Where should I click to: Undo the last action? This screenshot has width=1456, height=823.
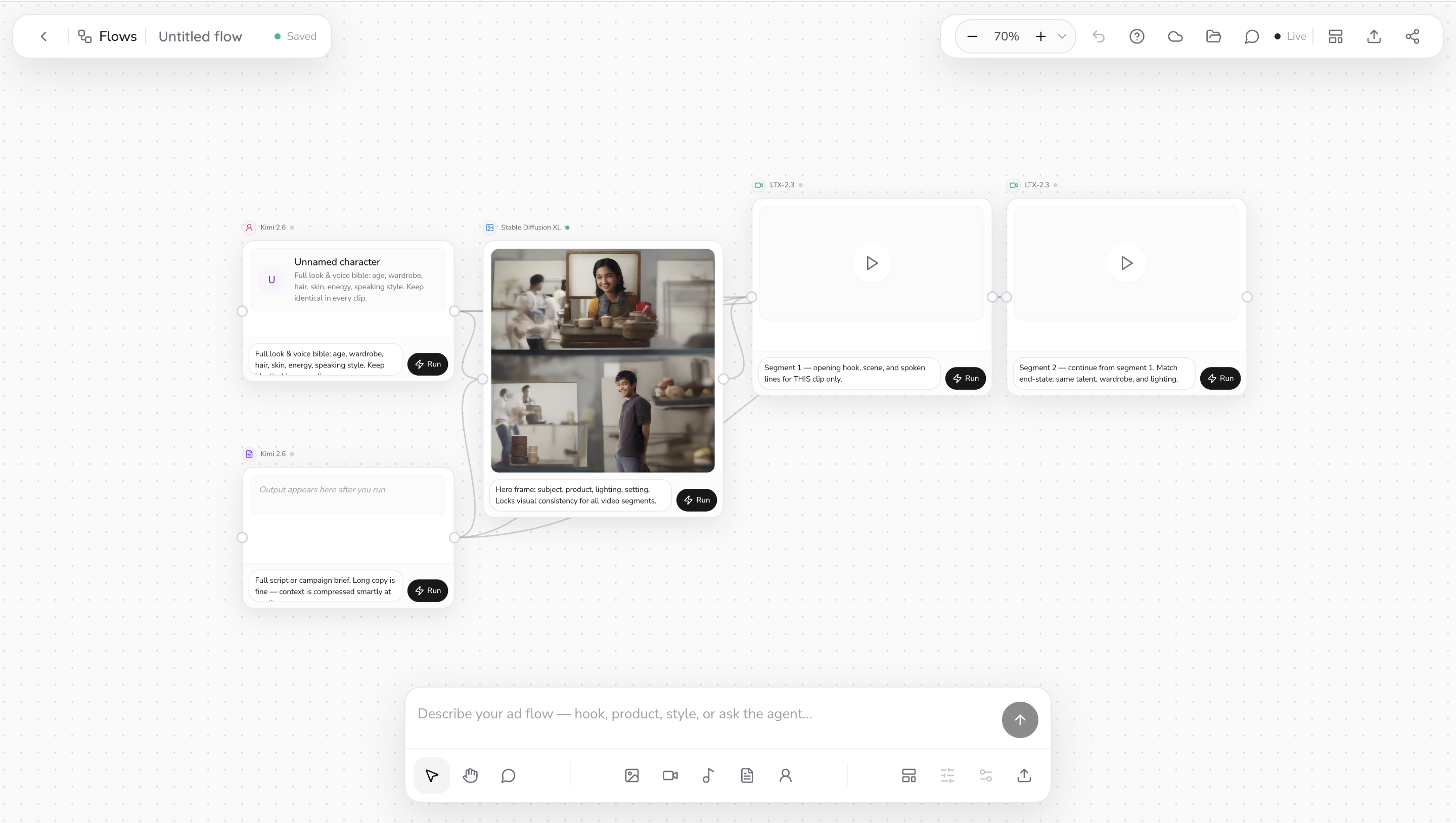1098,36
